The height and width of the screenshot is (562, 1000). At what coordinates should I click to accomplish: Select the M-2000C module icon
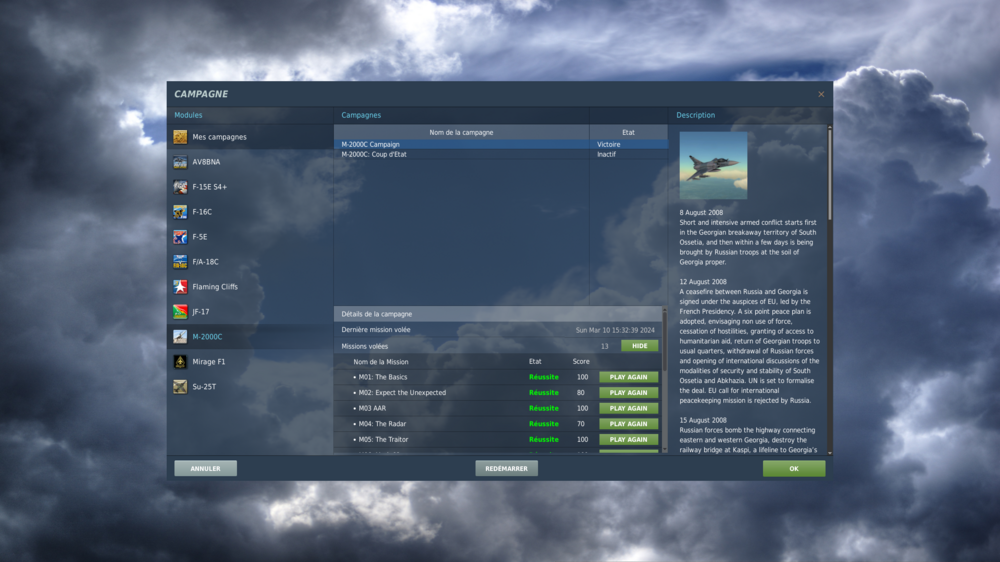click(x=180, y=336)
